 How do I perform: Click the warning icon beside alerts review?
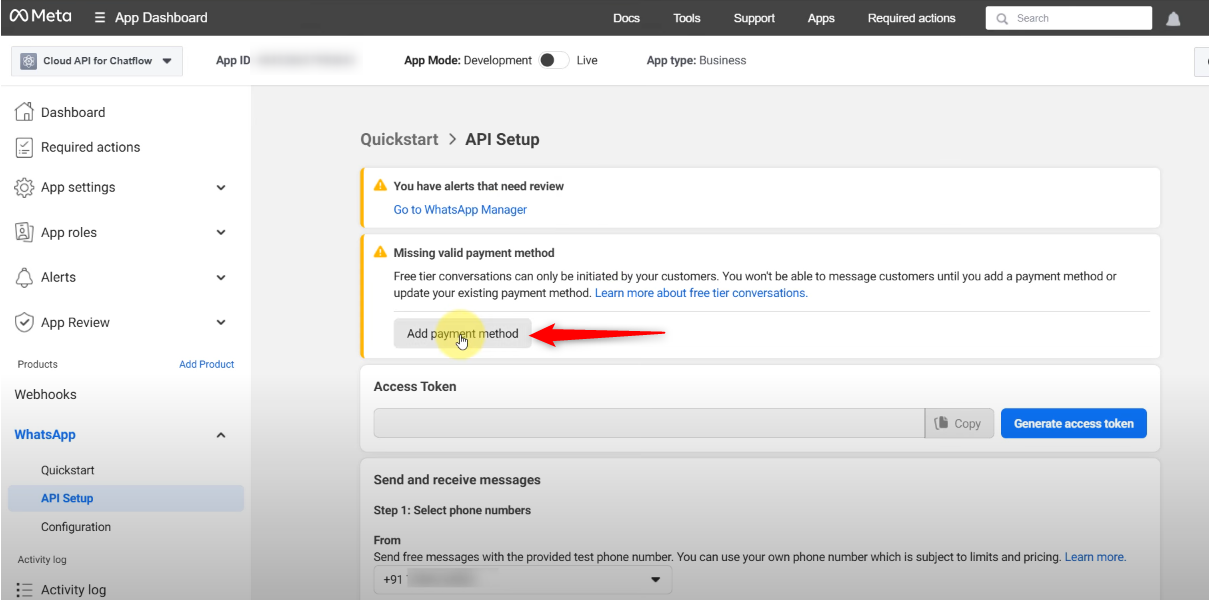click(x=380, y=186)
